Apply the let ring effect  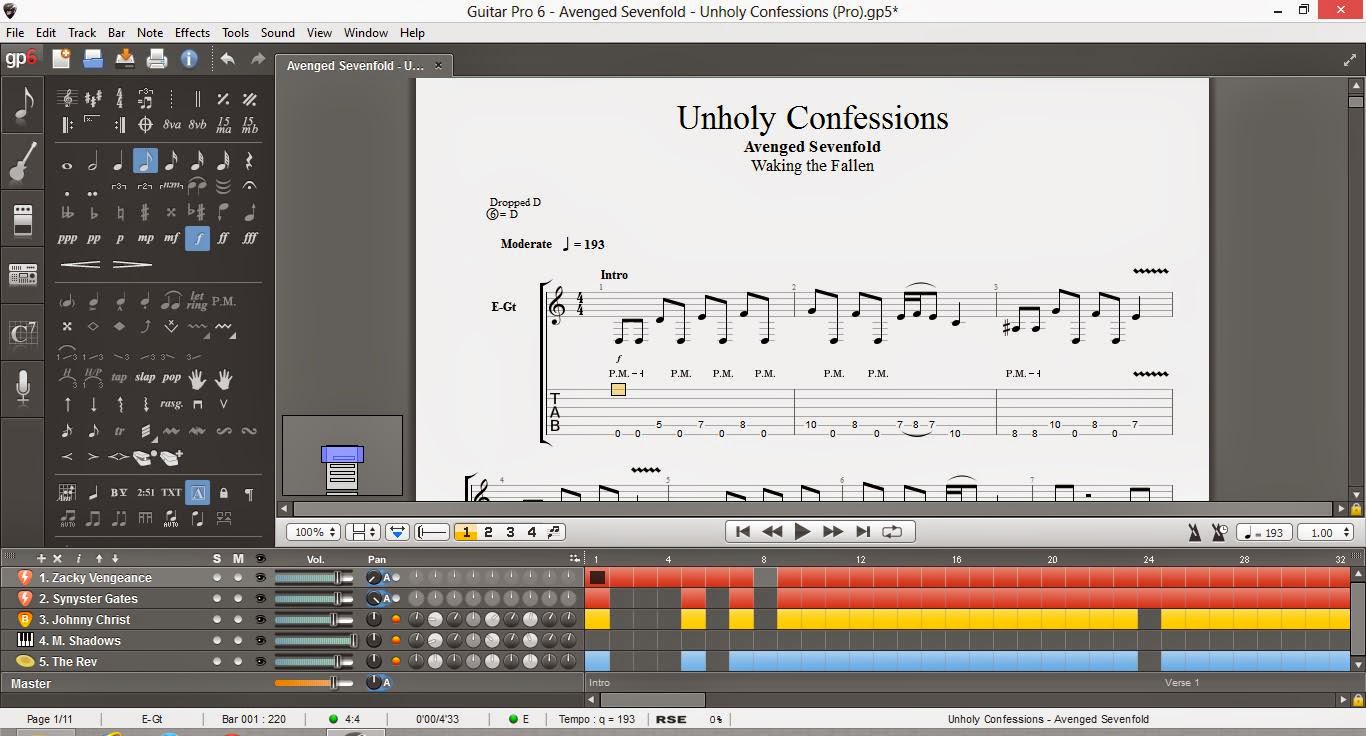[x=197, y=300]
